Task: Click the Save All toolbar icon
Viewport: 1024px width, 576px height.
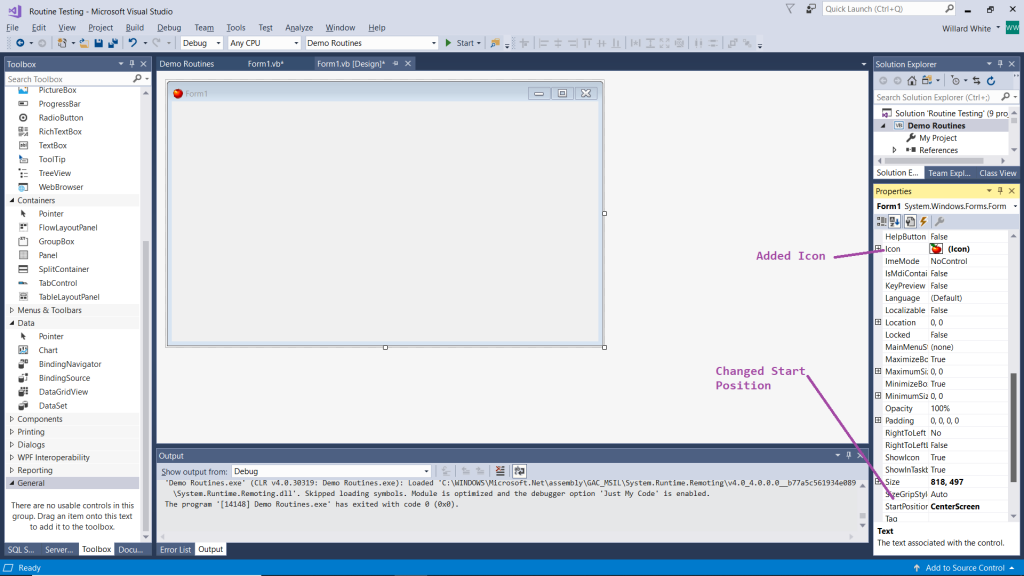Action: pos(113,43)
